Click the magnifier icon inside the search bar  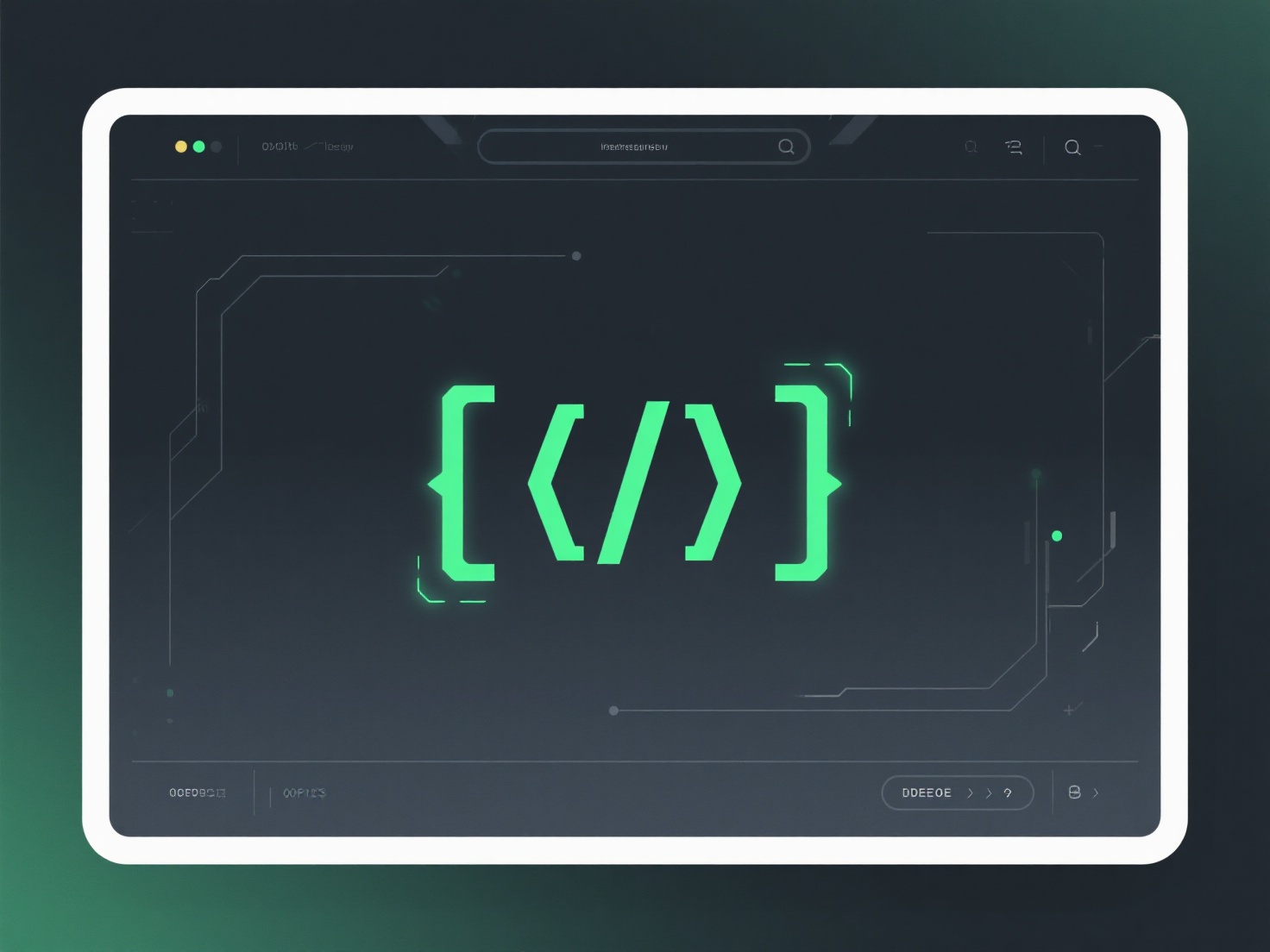(x=786, y=147)
